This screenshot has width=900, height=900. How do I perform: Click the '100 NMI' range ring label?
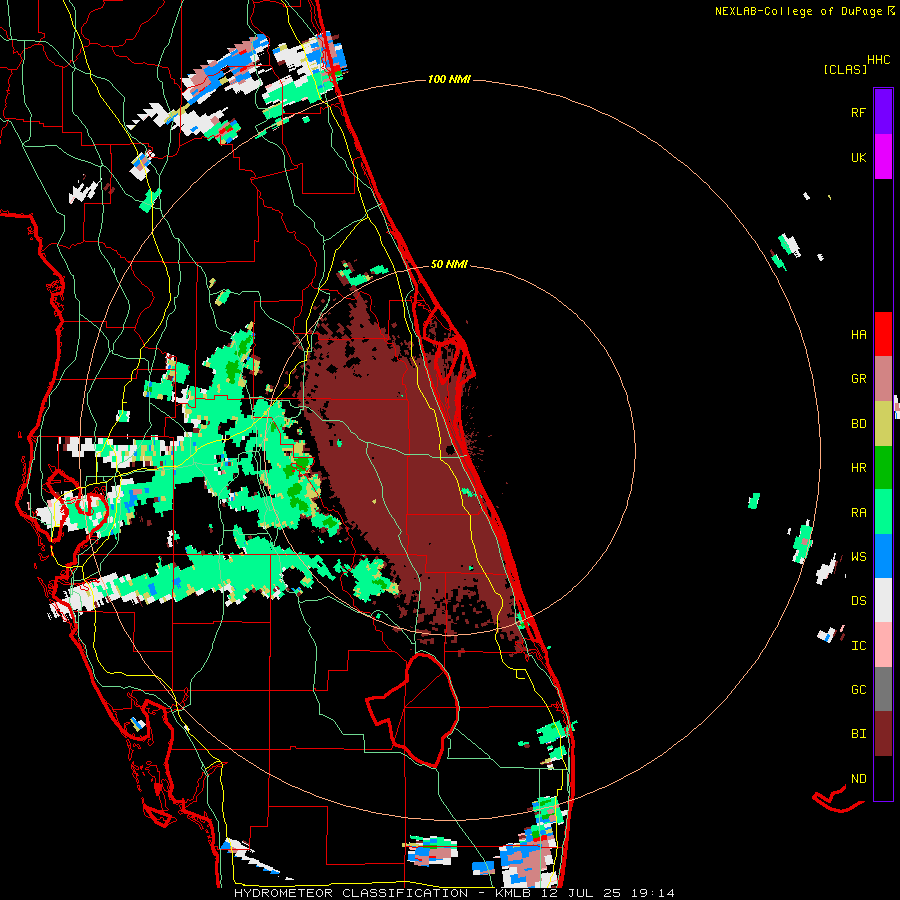tap(449, 79)
